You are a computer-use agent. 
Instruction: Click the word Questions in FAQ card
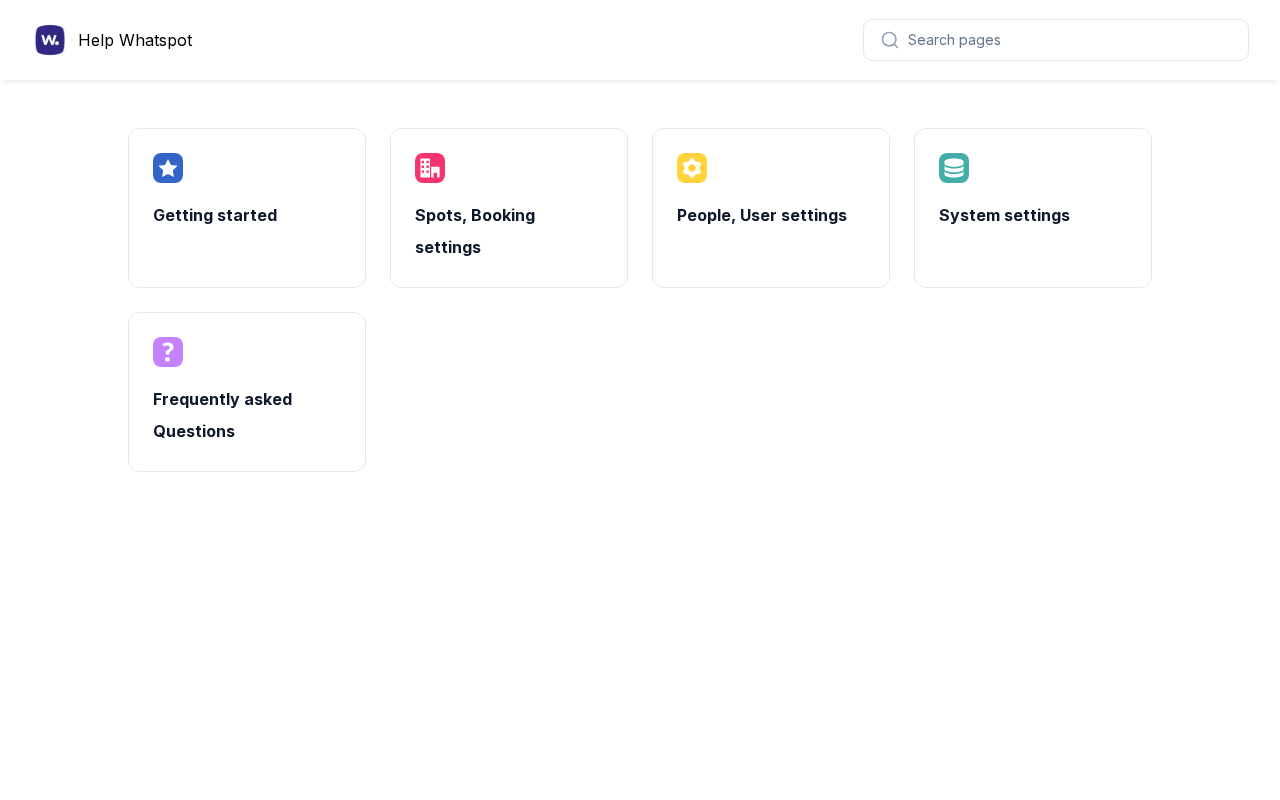(x=194, y=431)
